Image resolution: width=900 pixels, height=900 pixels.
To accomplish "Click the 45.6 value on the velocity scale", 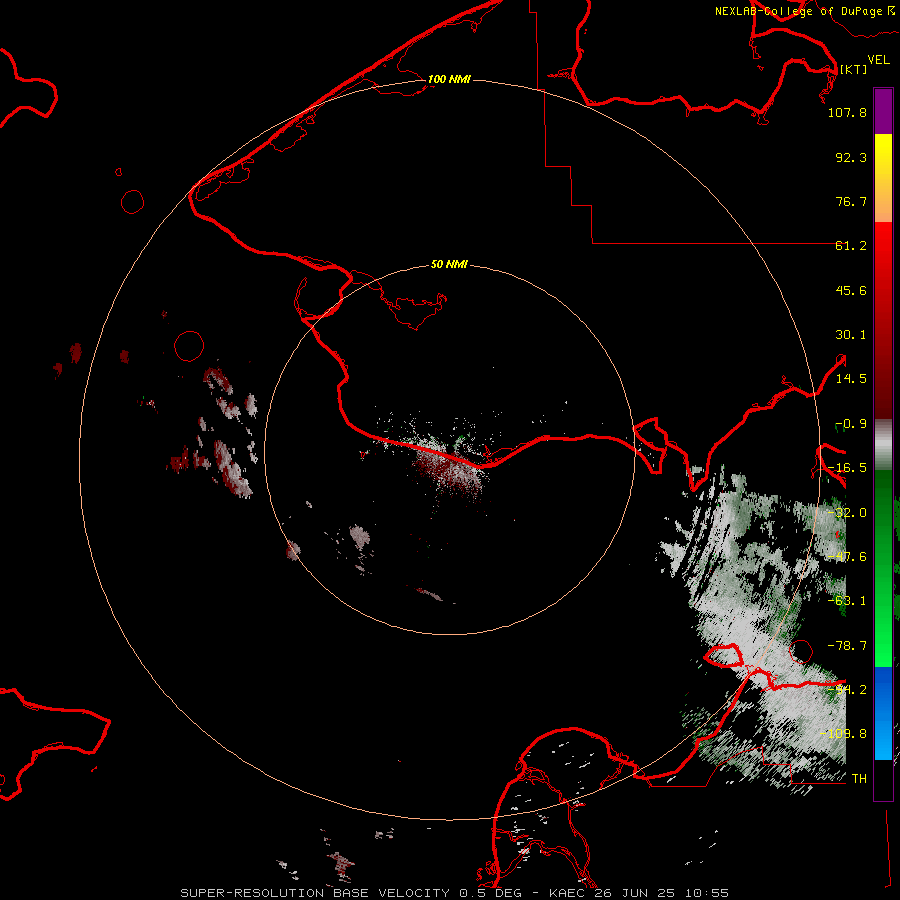I will 851,290.
